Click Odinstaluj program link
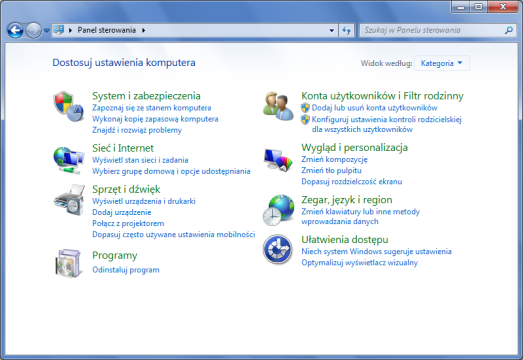Image resolution: width=523 pixels, height=360 pixels. coord(126,270)
